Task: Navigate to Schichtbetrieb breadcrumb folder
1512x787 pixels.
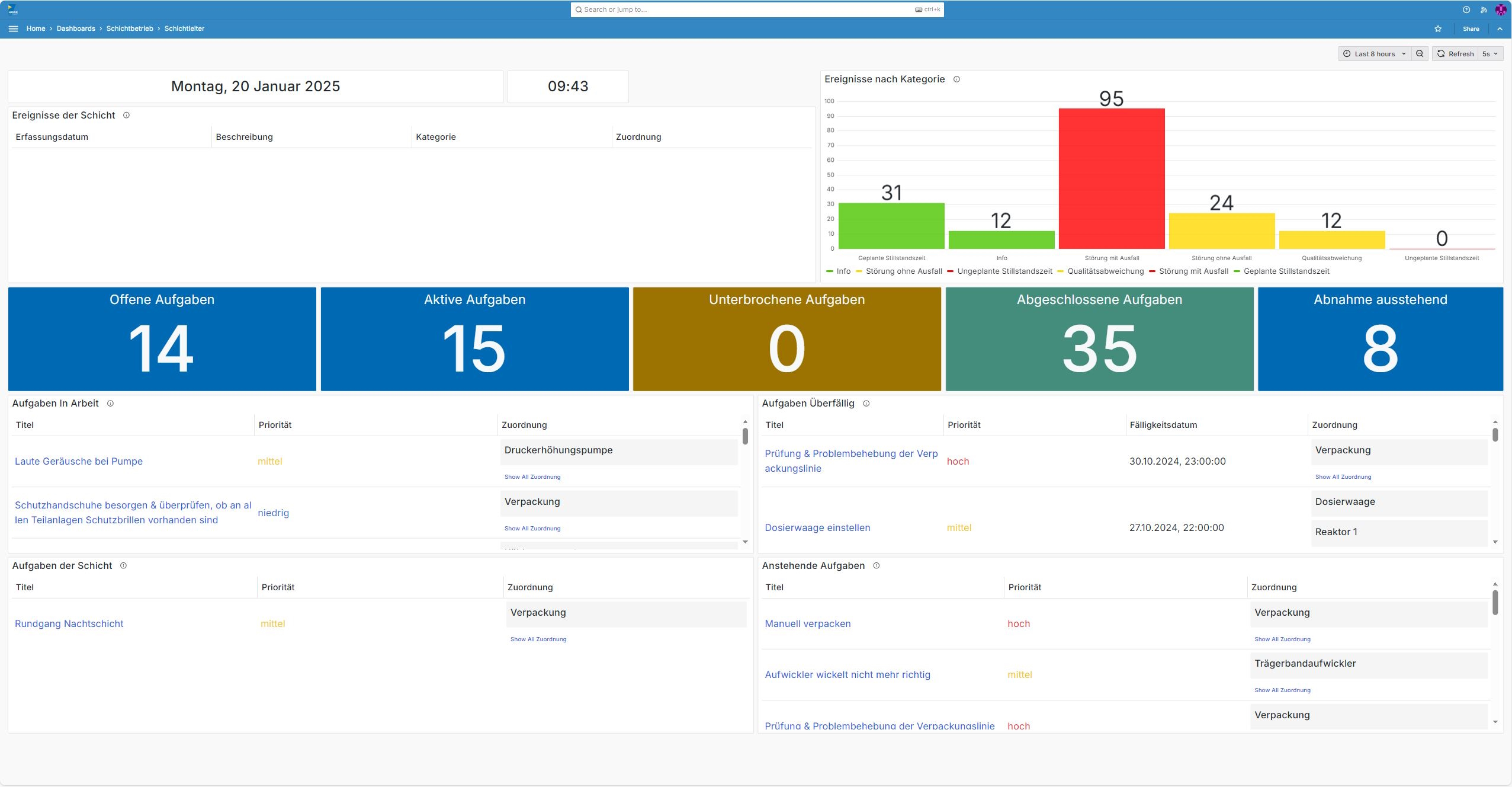Action: [130, 28]
